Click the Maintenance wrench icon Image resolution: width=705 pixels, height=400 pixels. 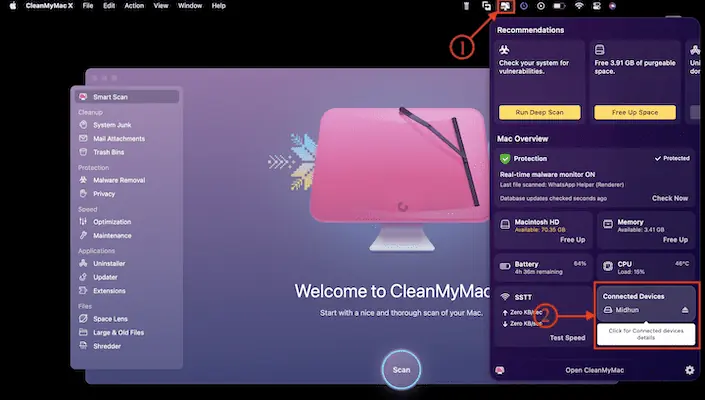tap(83, 235)
